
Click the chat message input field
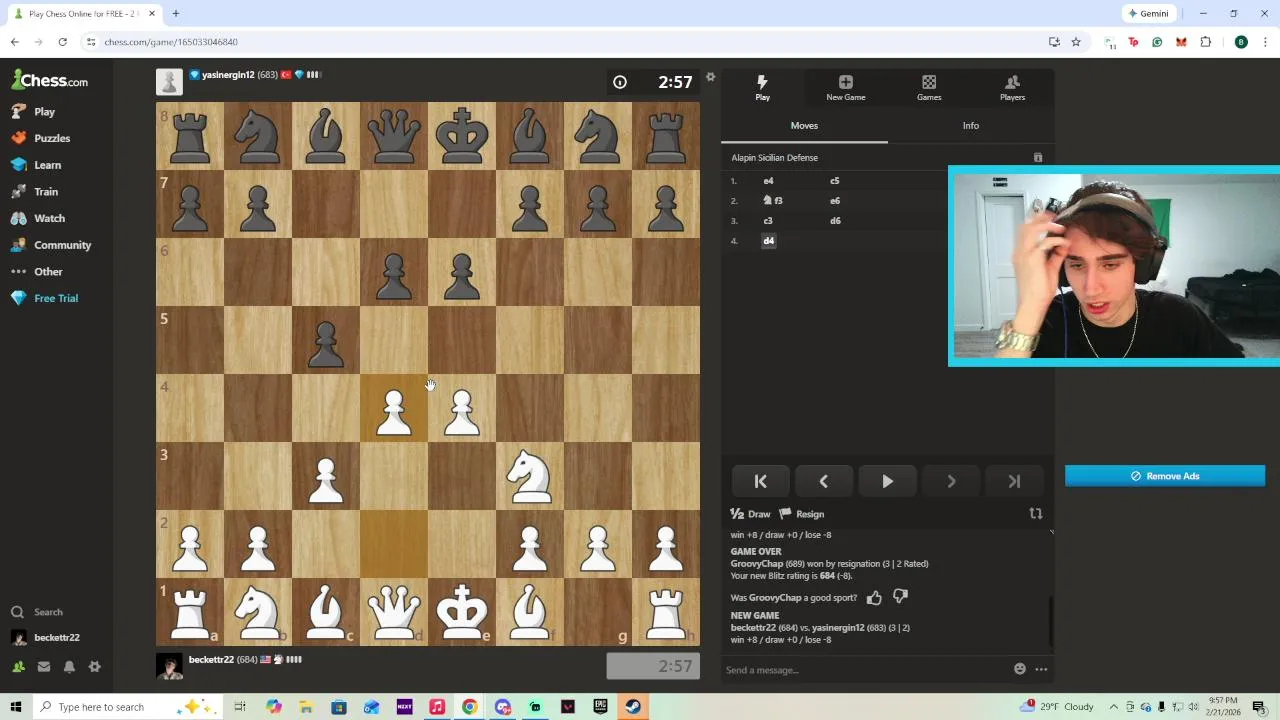tap(865, 670)
